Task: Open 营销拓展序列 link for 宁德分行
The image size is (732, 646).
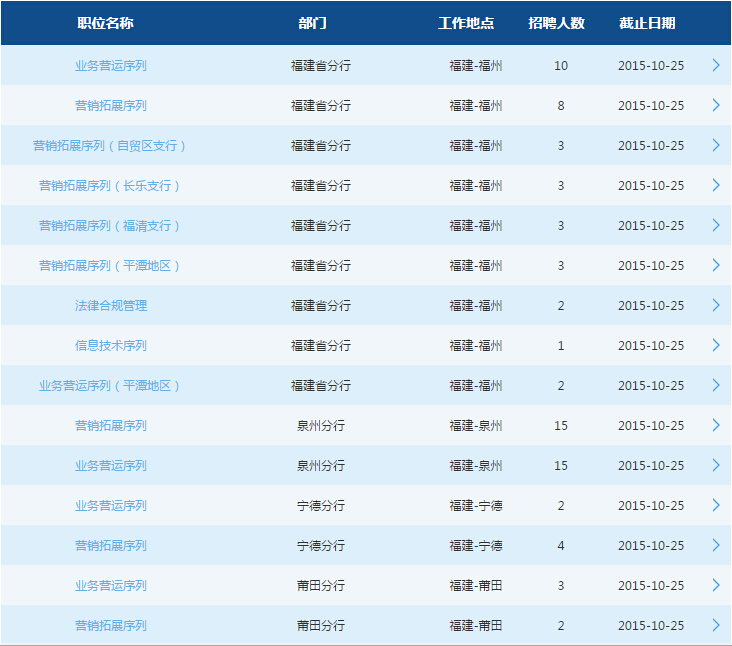Action: tap(110, 545)
